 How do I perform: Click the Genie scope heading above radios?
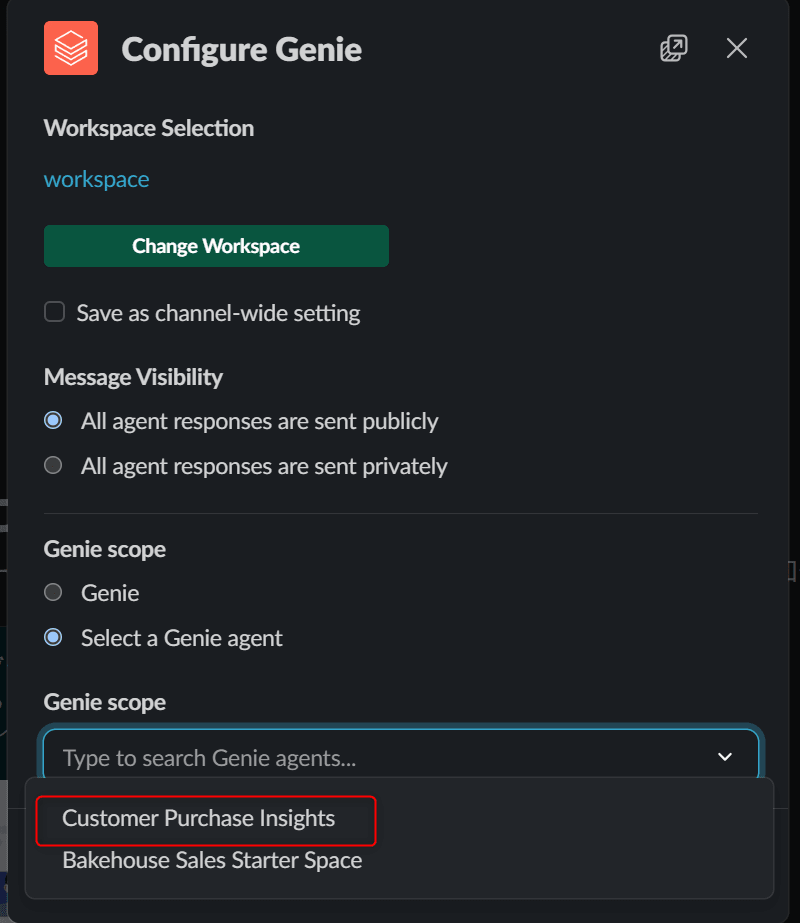tap(105, 549)
